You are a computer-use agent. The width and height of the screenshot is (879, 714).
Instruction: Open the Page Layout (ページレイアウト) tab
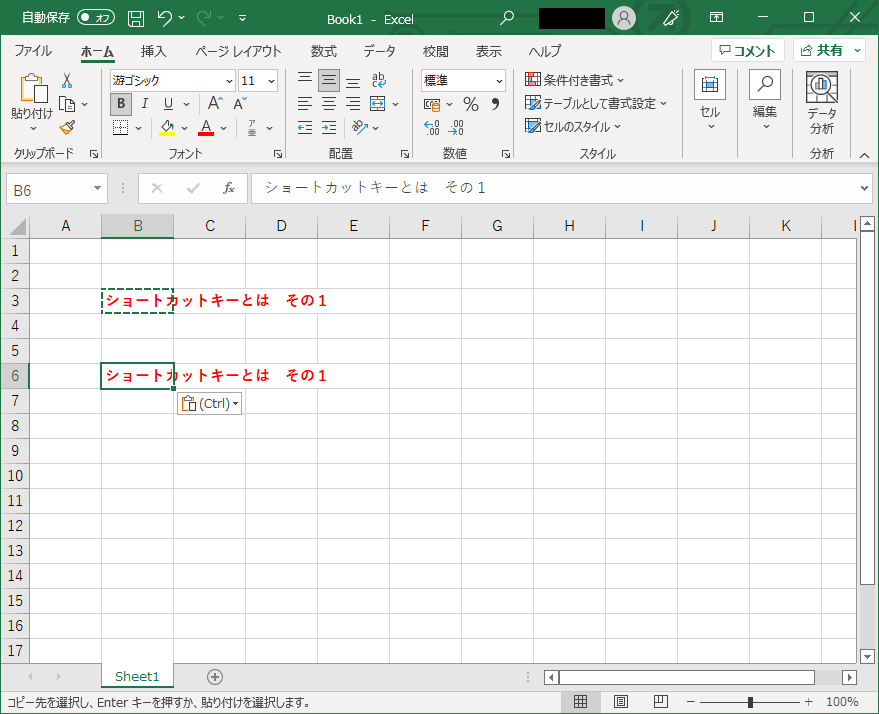click(238, 51)
